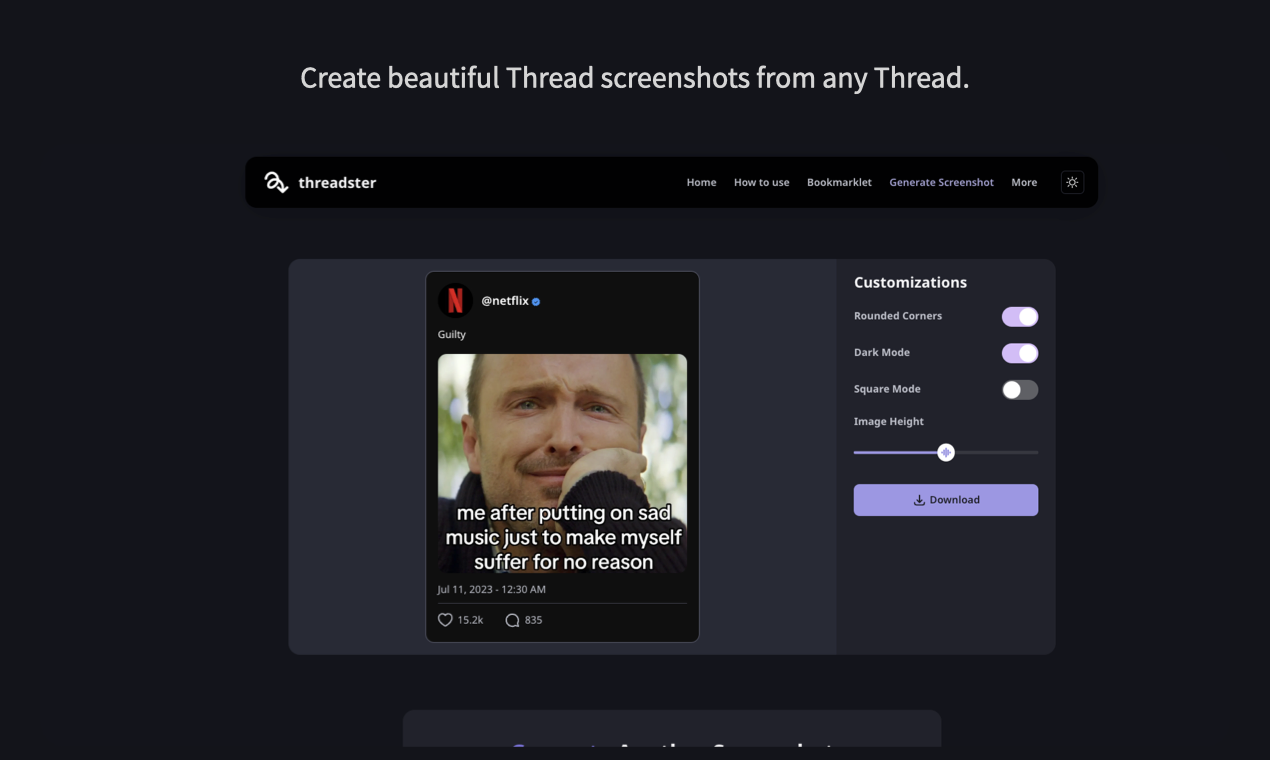The image size is (1270, 760).
Task: Turn off Dark Mode
Action: point(1019,353)
